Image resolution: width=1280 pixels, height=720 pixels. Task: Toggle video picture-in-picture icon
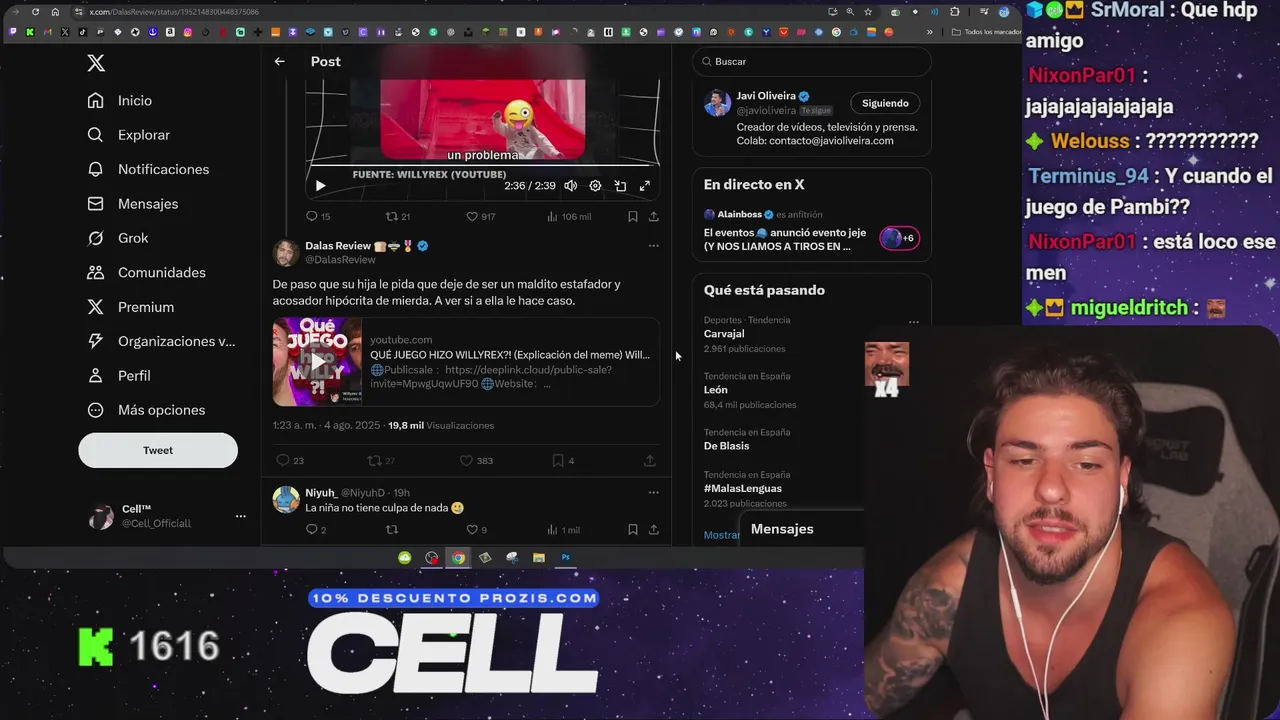point(620,186)
